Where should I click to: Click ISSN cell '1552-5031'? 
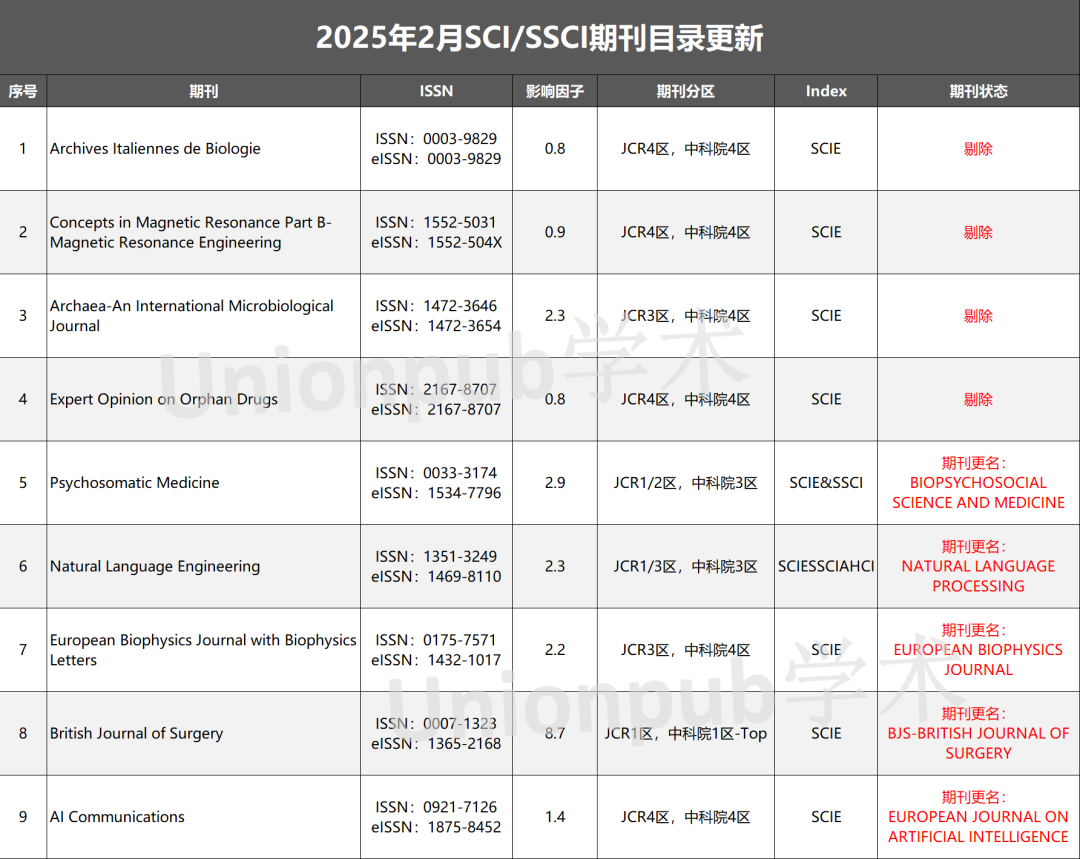click(436, 232)
